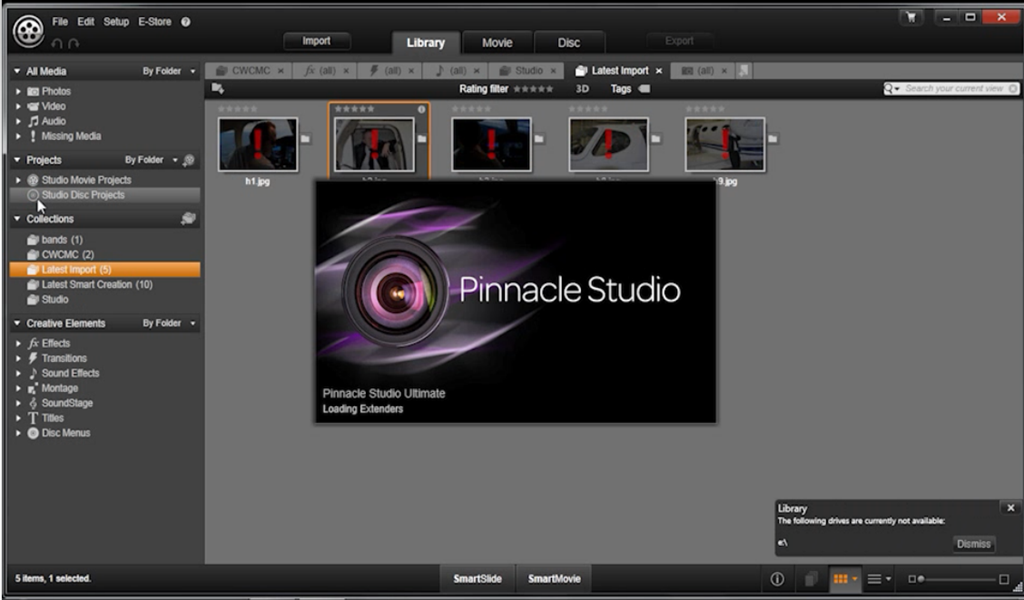
Task: Open All Media By Folder dropdown
Action: point(169,72)
